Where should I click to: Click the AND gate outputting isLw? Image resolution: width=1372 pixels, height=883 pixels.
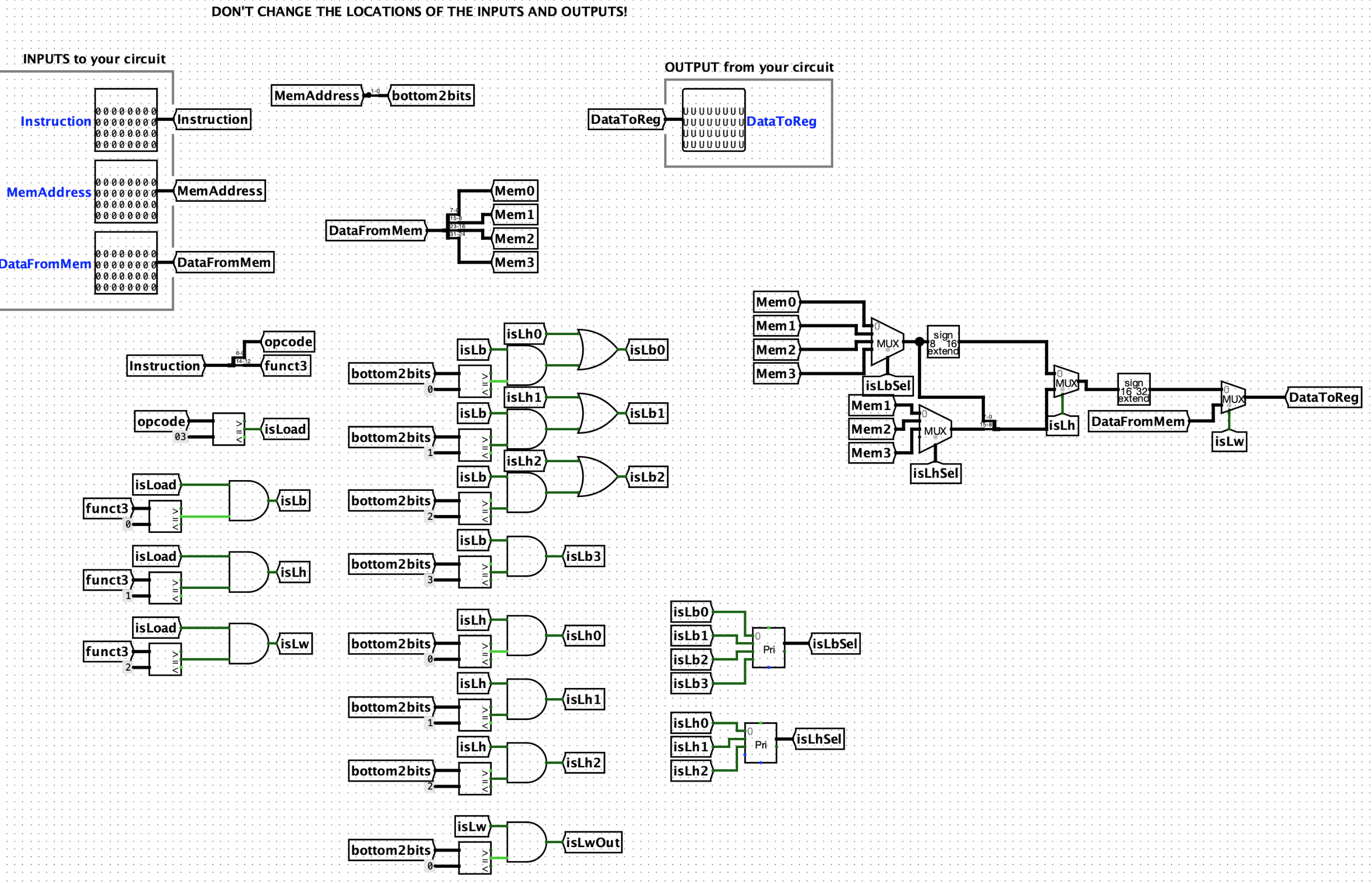point(248,643)
